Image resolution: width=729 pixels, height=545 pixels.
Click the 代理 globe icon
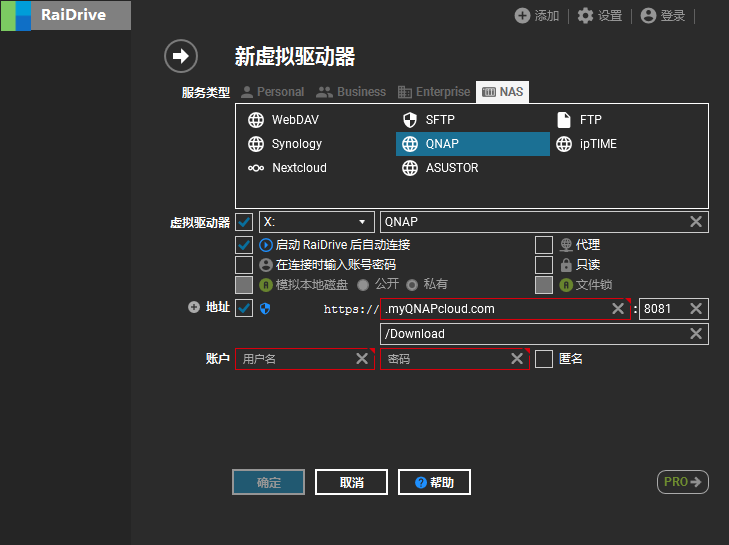tap(566, 245)
